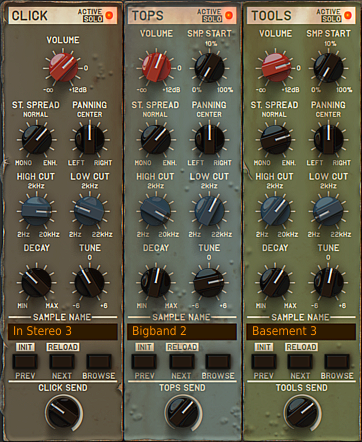Browse samples for the CLICK channel
The image size is (362, 442).
[99, 361]
